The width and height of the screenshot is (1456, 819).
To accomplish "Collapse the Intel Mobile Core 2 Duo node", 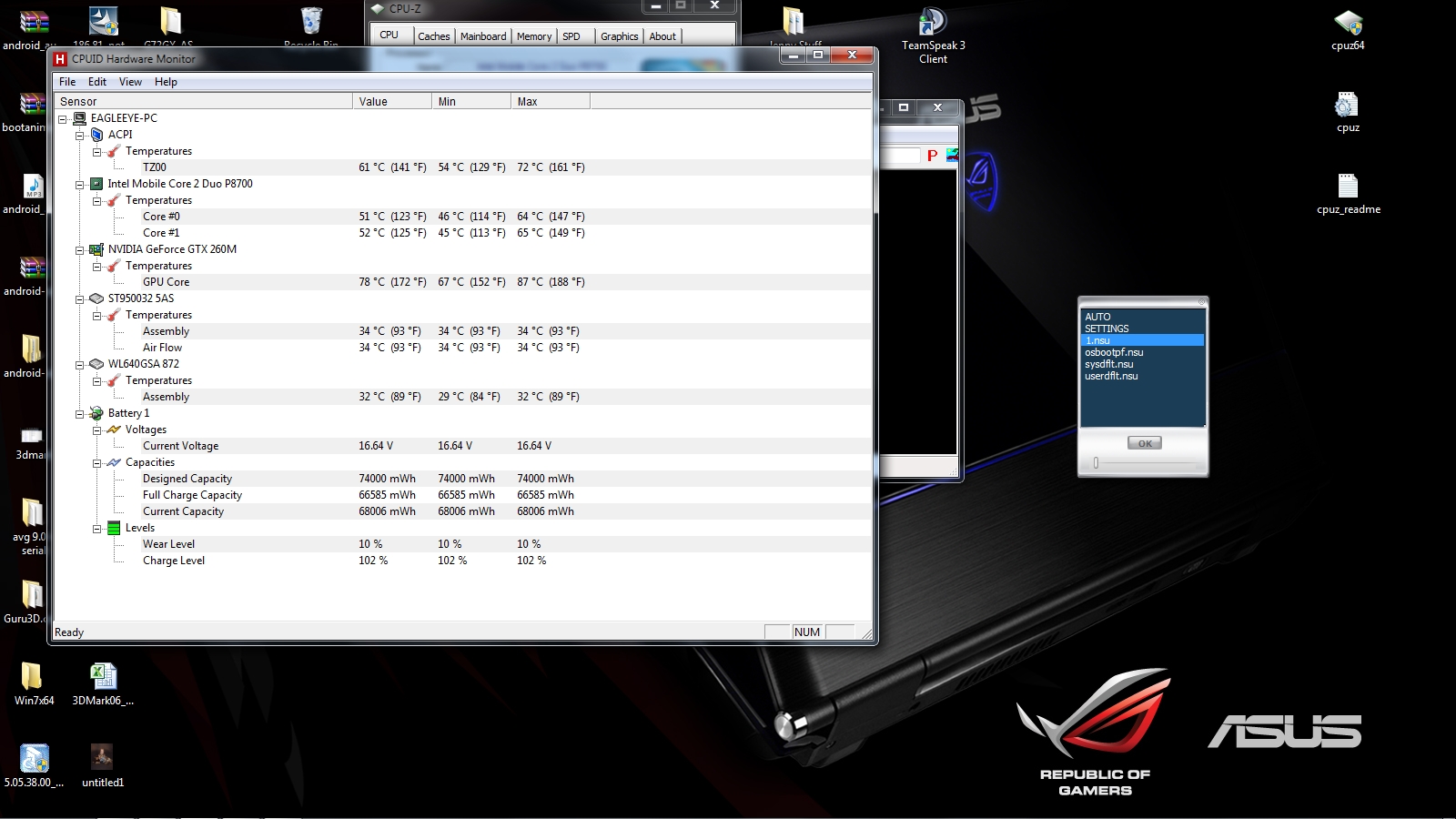I will (80, 185).
